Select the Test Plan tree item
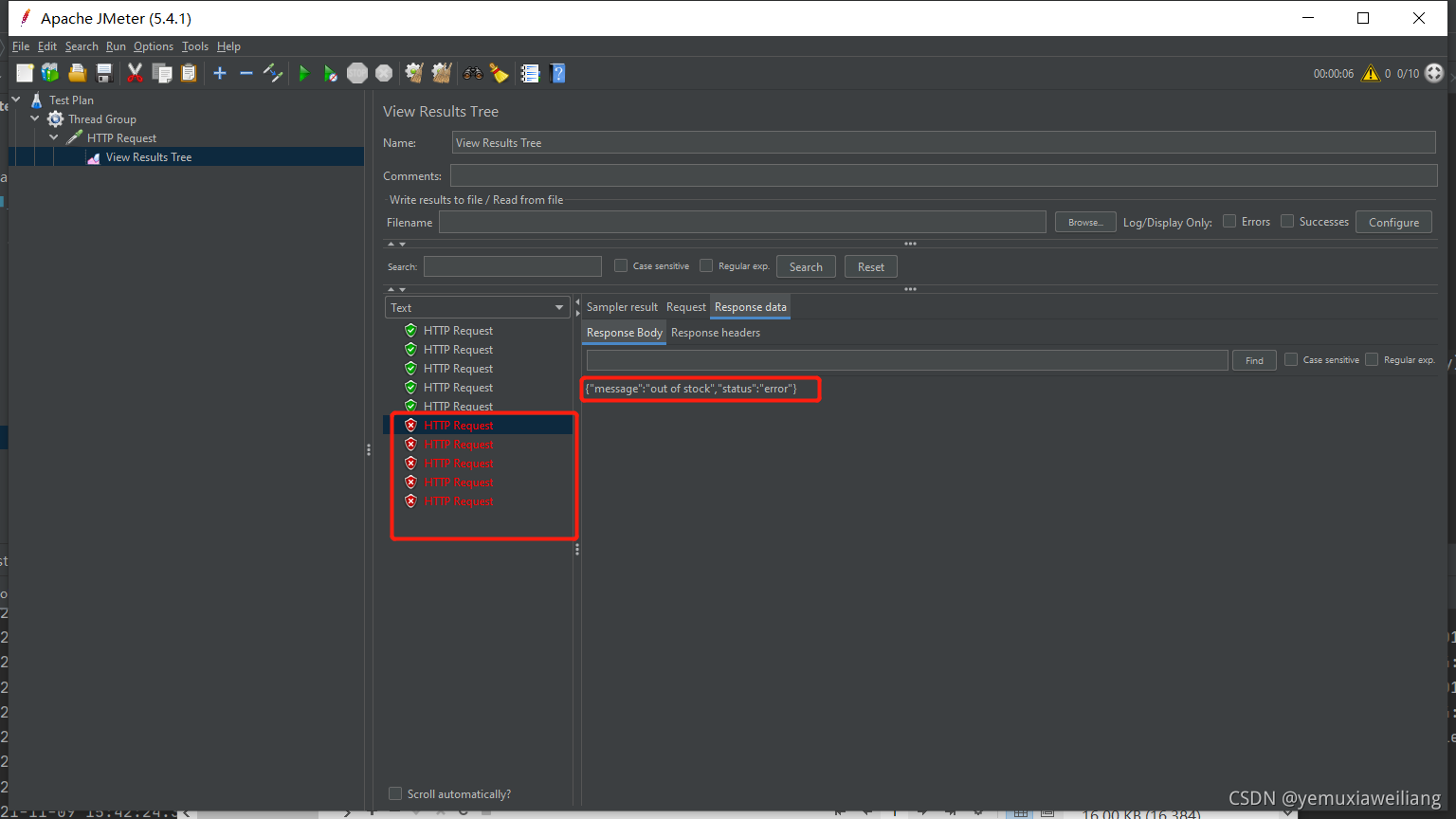Image resolution: width=1456 pixels, height=819 pixels. 71,100
